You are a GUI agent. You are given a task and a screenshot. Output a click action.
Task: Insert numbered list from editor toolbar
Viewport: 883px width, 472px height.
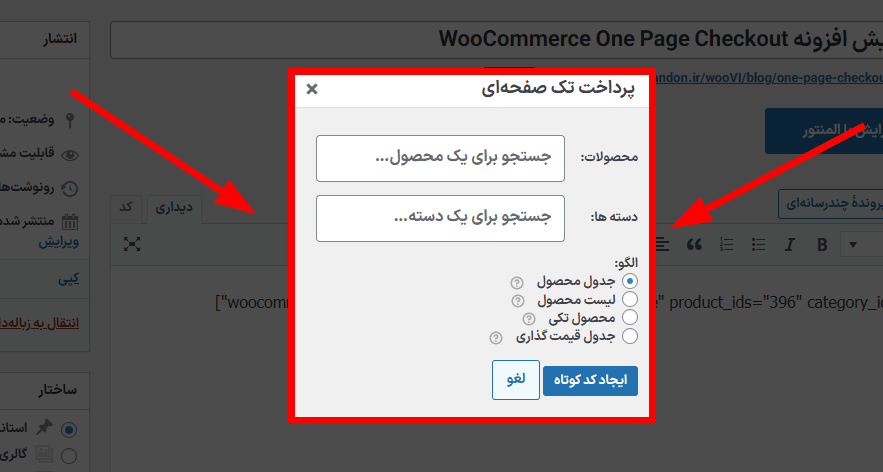tap(727, 244)
